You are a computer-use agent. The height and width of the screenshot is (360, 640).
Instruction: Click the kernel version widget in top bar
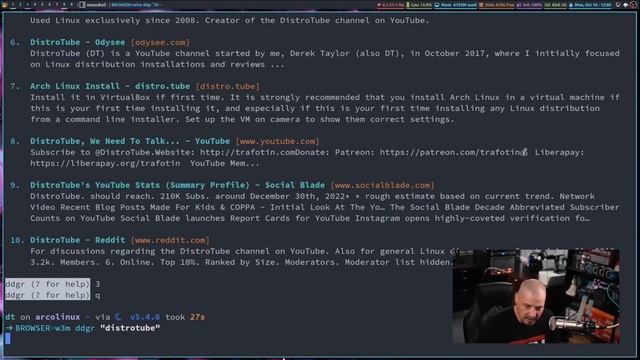391,5
